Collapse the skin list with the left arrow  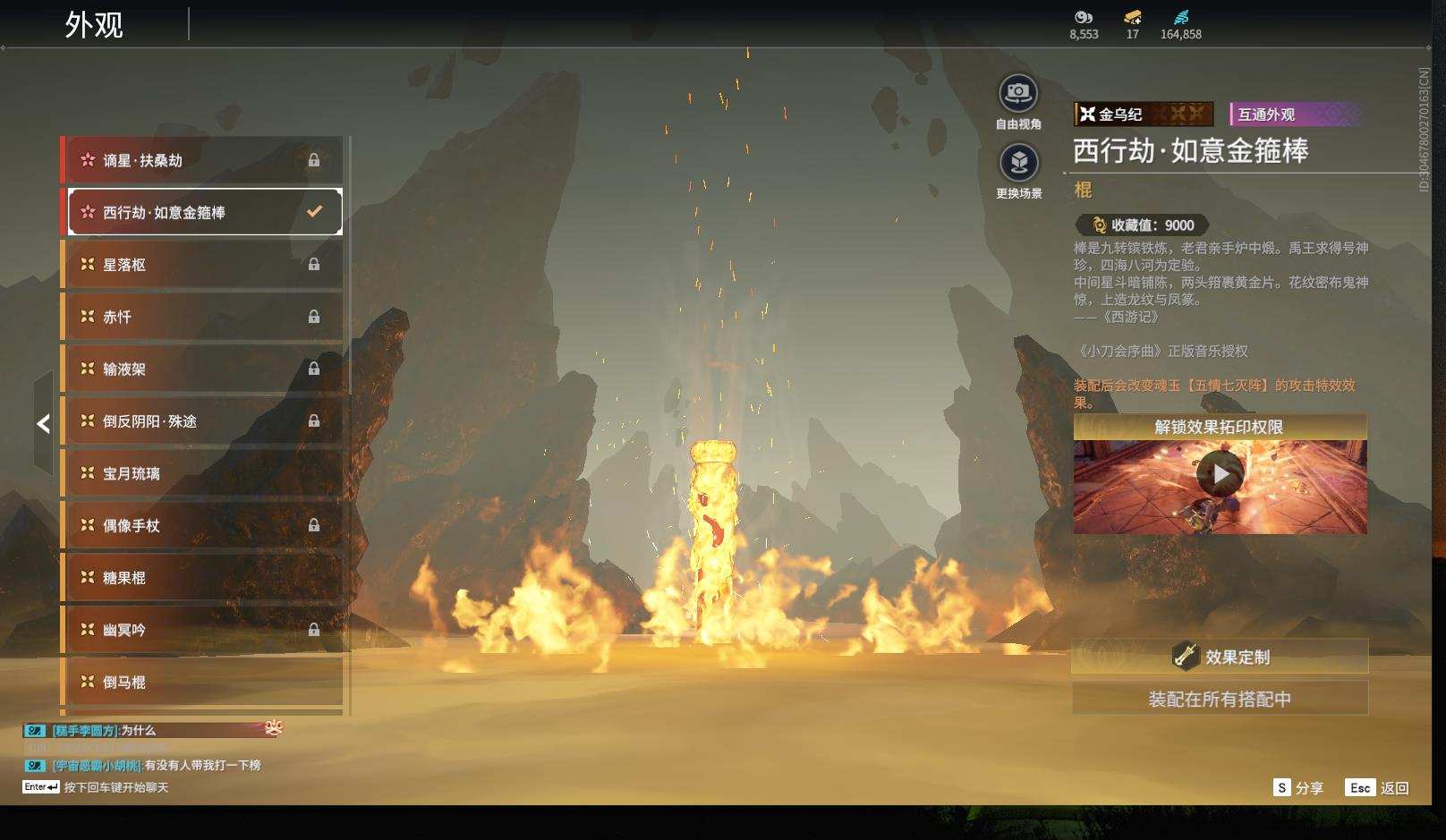[43, 424]
